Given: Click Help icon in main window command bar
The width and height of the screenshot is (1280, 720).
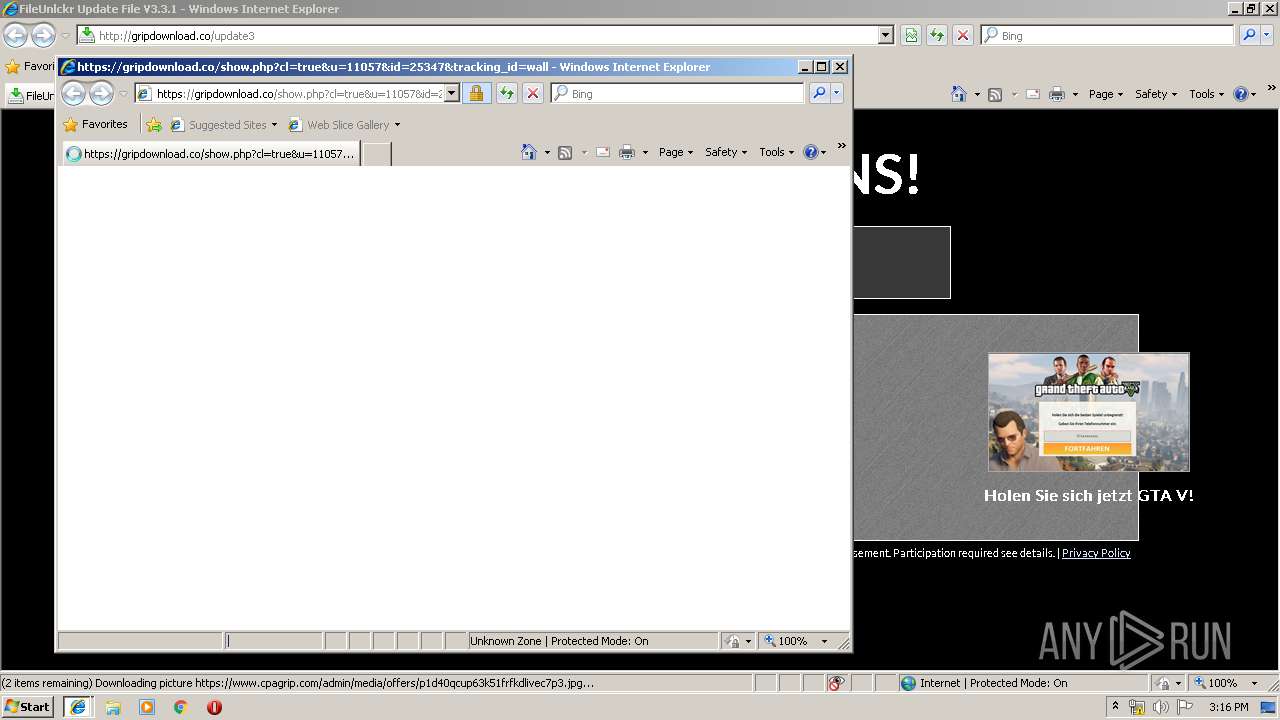Looking at the screenshot, I should [1240, 94].
